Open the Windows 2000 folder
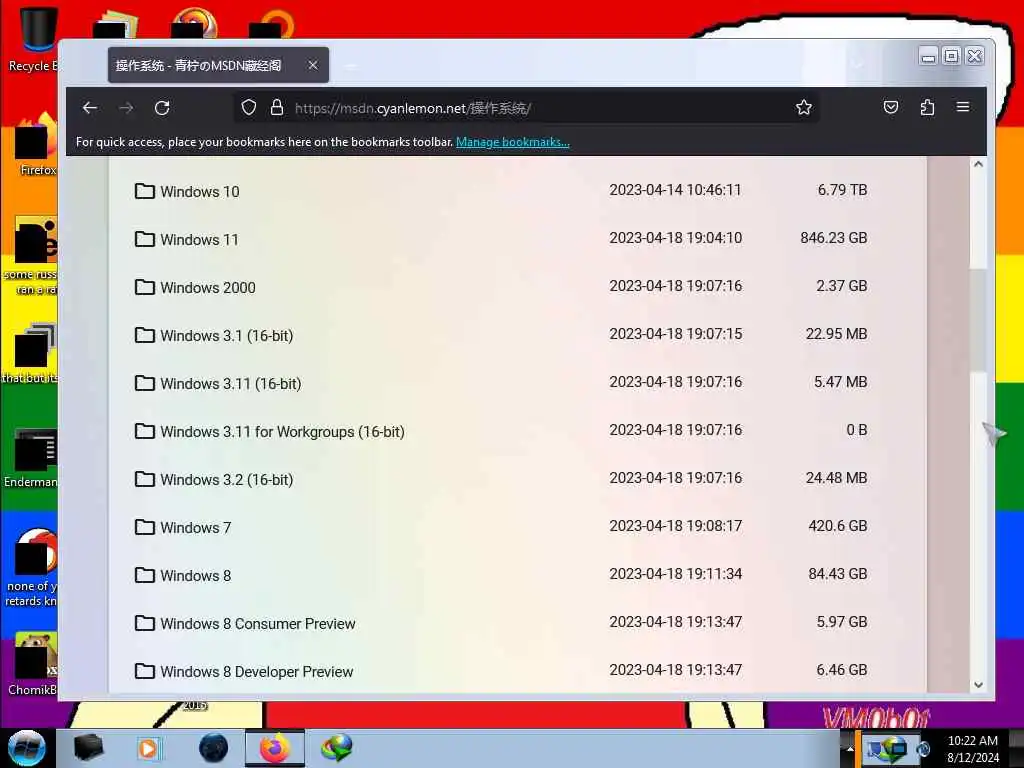Image resolution: width=1024 pixels, height=768 pixels. click(x=208, y=287)
